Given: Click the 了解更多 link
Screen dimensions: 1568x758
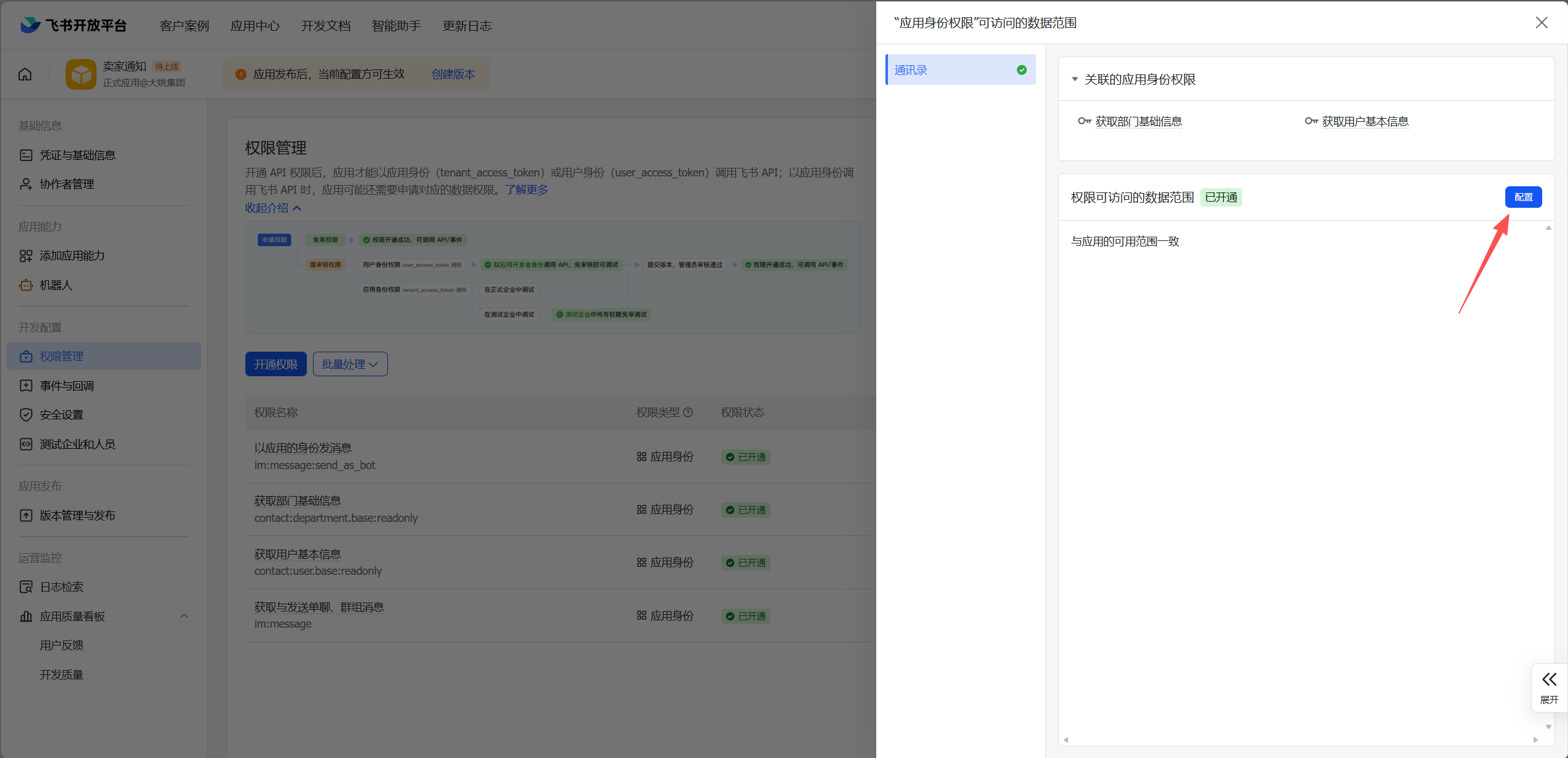Looking at the screenshot, I should 526,190.
